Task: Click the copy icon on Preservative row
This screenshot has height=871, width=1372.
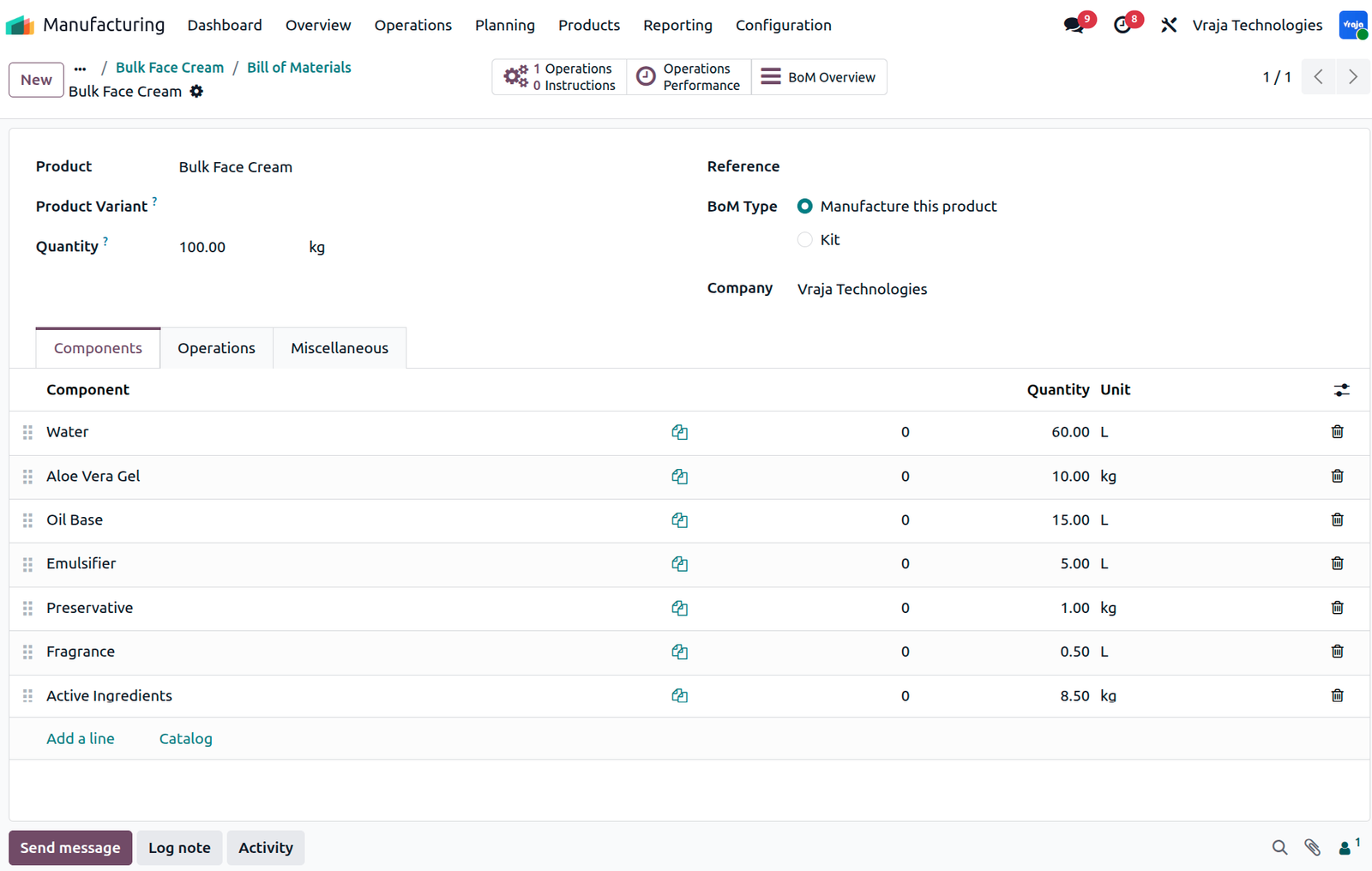Action: coord(679,608)
